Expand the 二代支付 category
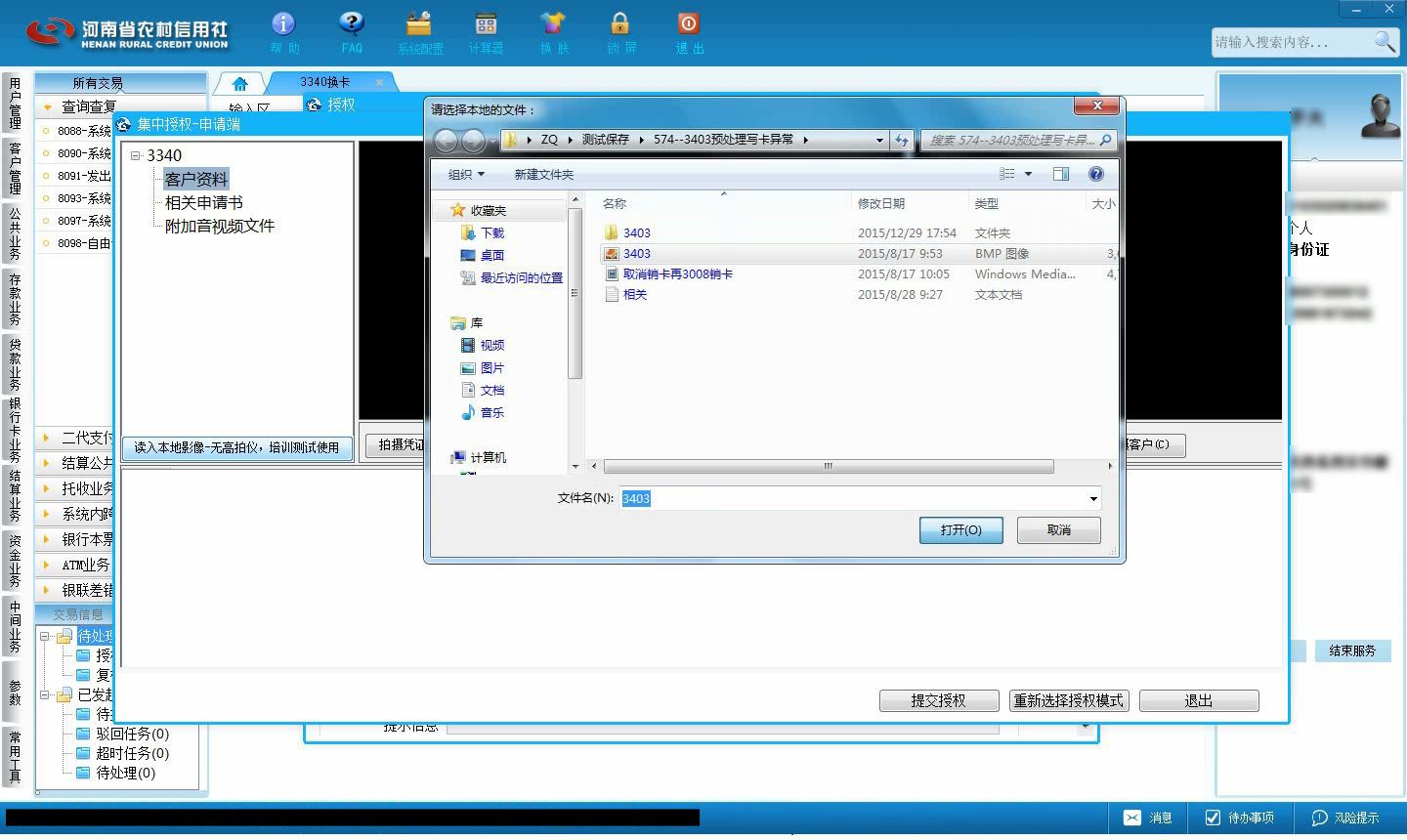1407x840 pixels. point(46,438)
